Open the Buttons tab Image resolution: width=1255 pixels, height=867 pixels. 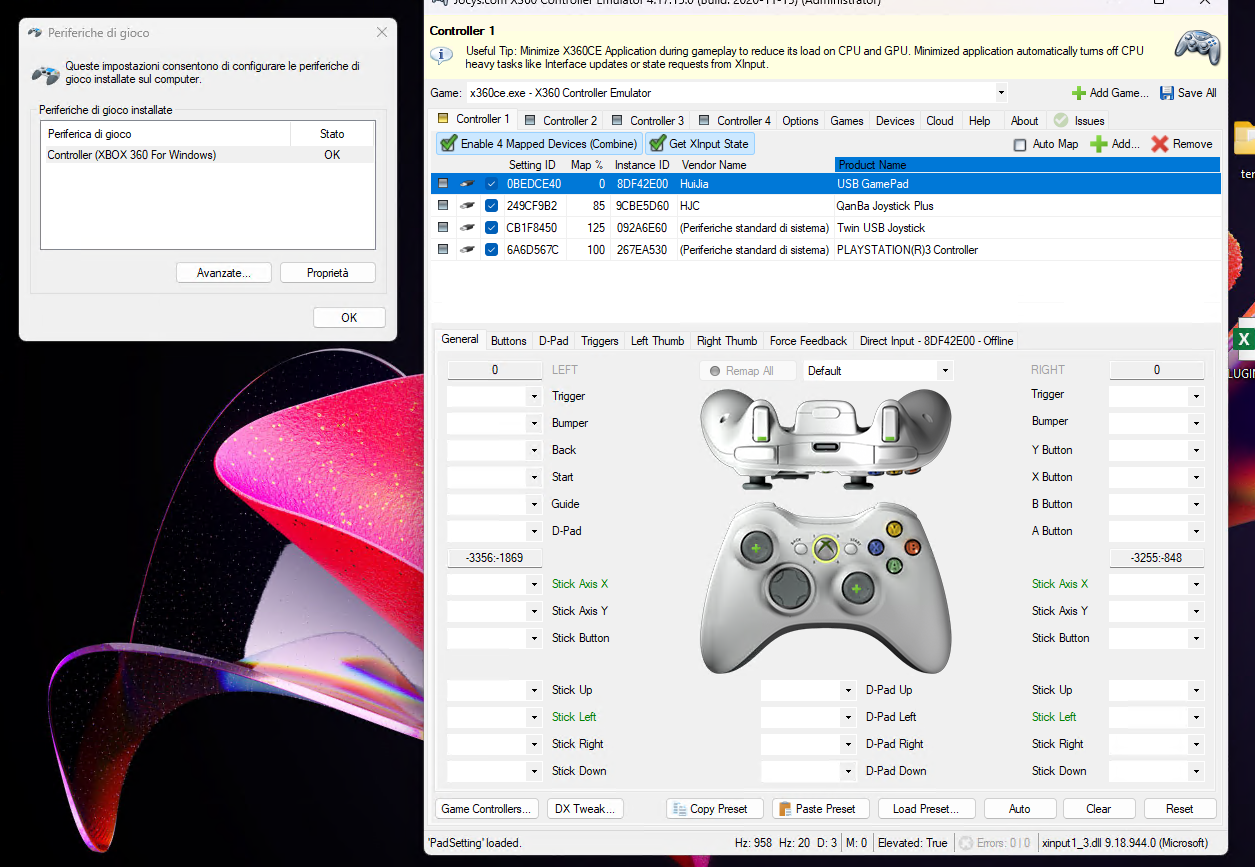pyautogui.click(x=509, y=341)
